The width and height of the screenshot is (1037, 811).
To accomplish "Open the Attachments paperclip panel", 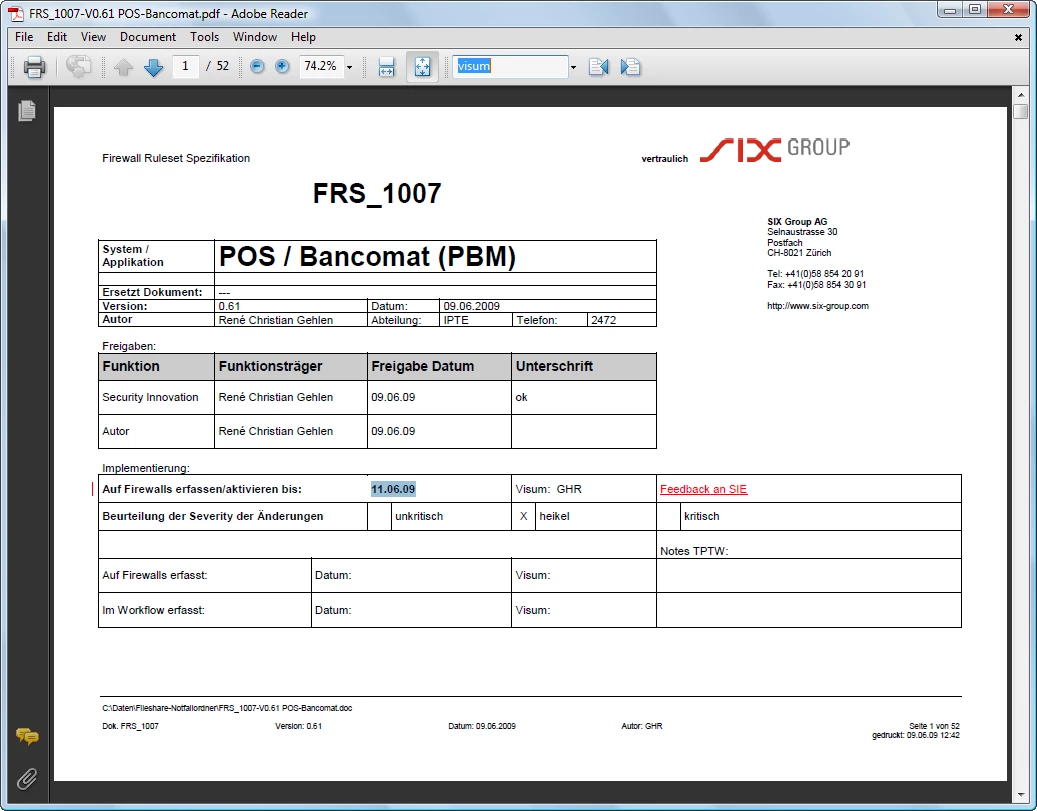I will click(26, 779).
